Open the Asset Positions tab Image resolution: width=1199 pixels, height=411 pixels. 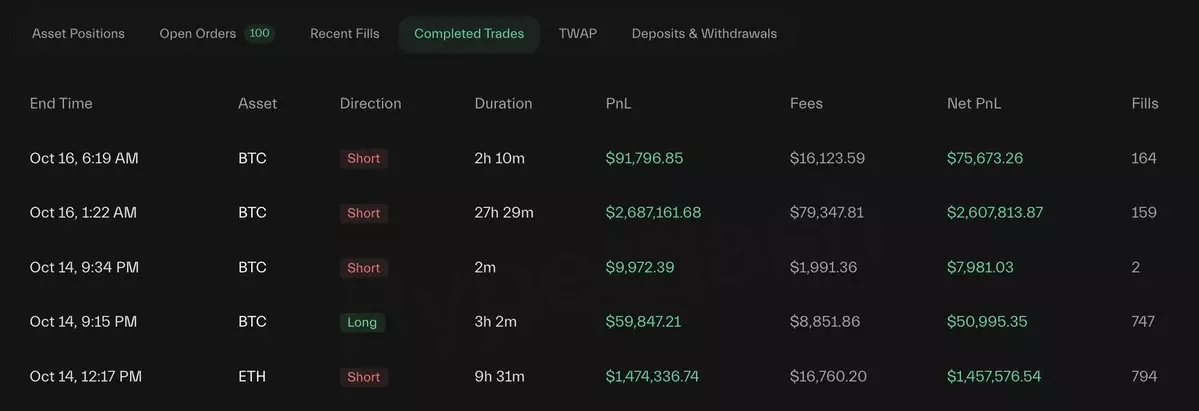point(78,34)
